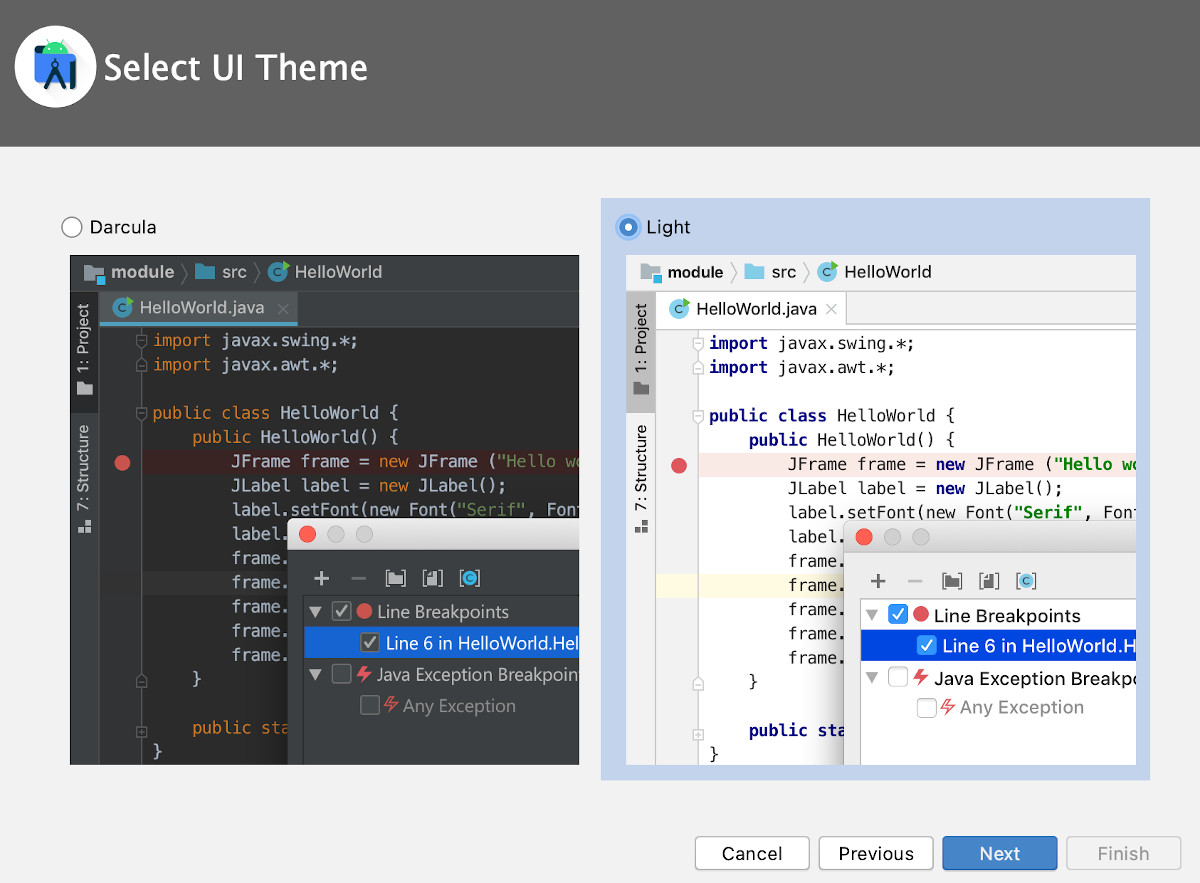Screen dimensions: 1200x883
Task: Click the Add breakpoint plus icon in Light dialog
Action: coord(877,581)
